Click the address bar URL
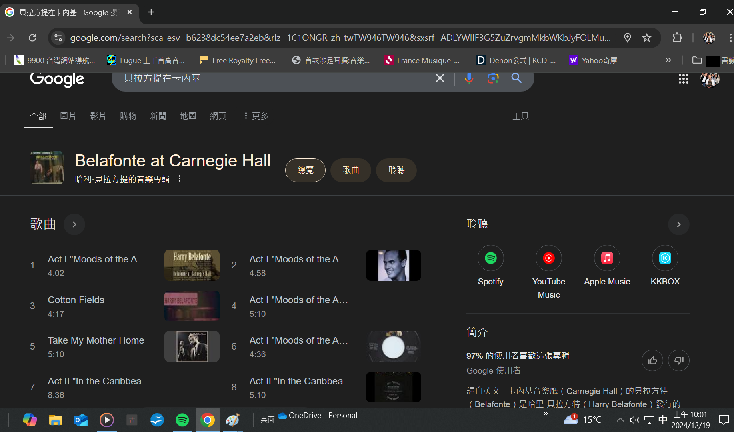The width and height of the screenshot is (734, 434). pyautogui.click(x=340, y=38)
